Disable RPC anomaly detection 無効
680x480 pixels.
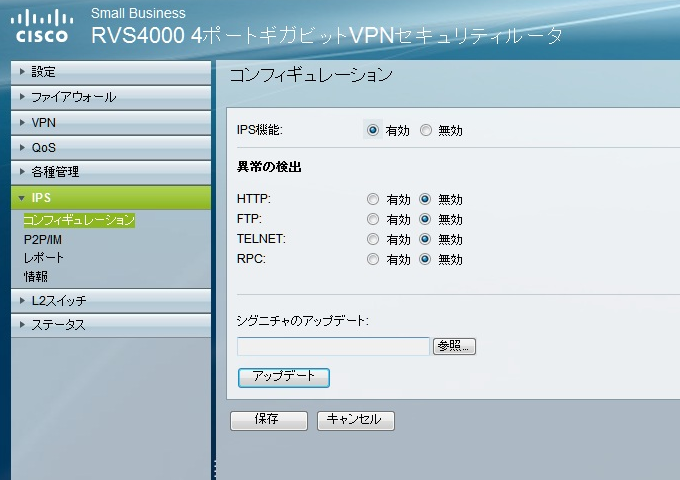coord(425,259)
